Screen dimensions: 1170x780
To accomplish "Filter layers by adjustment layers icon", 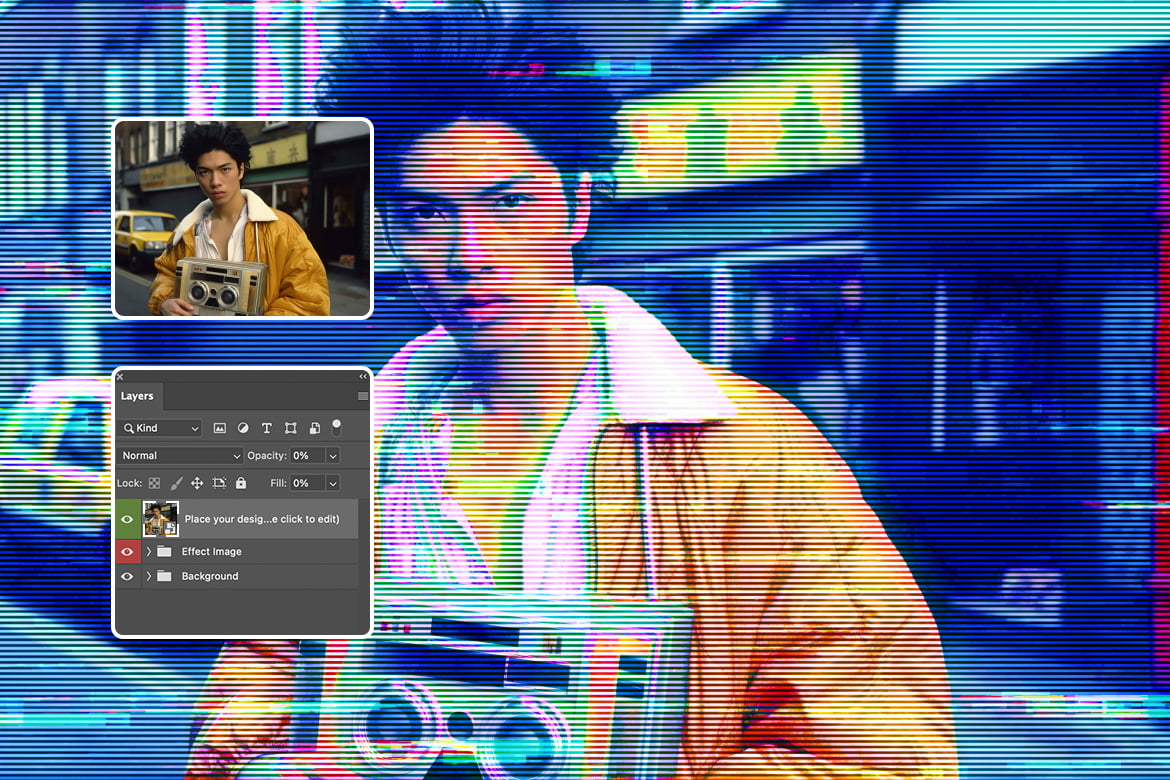I will [243, 428].
